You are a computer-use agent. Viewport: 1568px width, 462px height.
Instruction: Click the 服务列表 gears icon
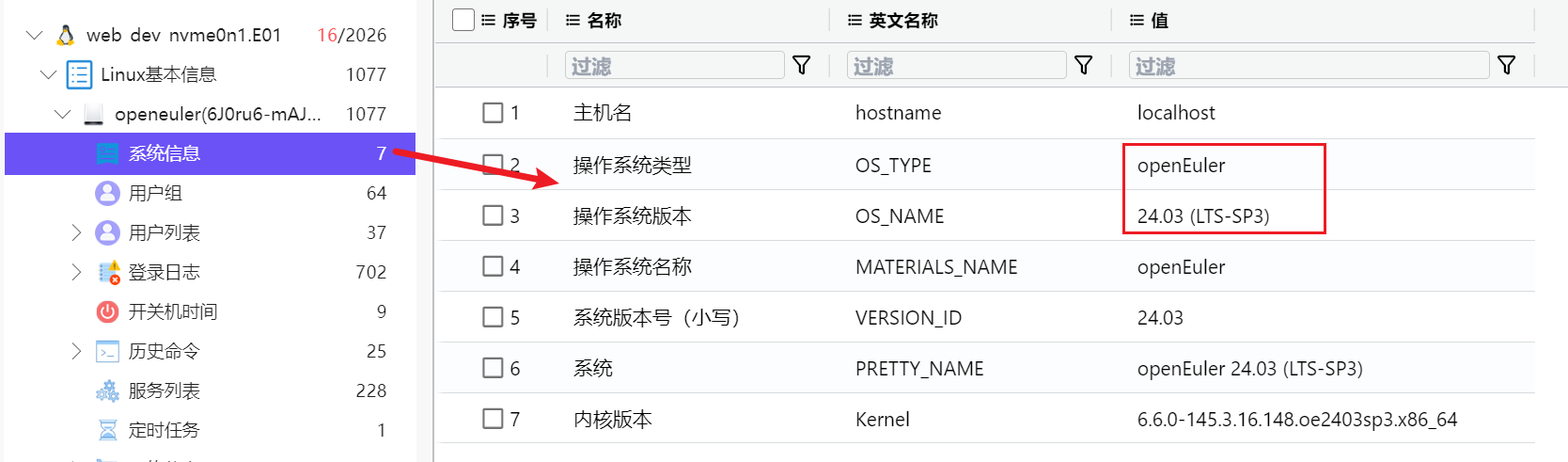[x=108, y=390]
